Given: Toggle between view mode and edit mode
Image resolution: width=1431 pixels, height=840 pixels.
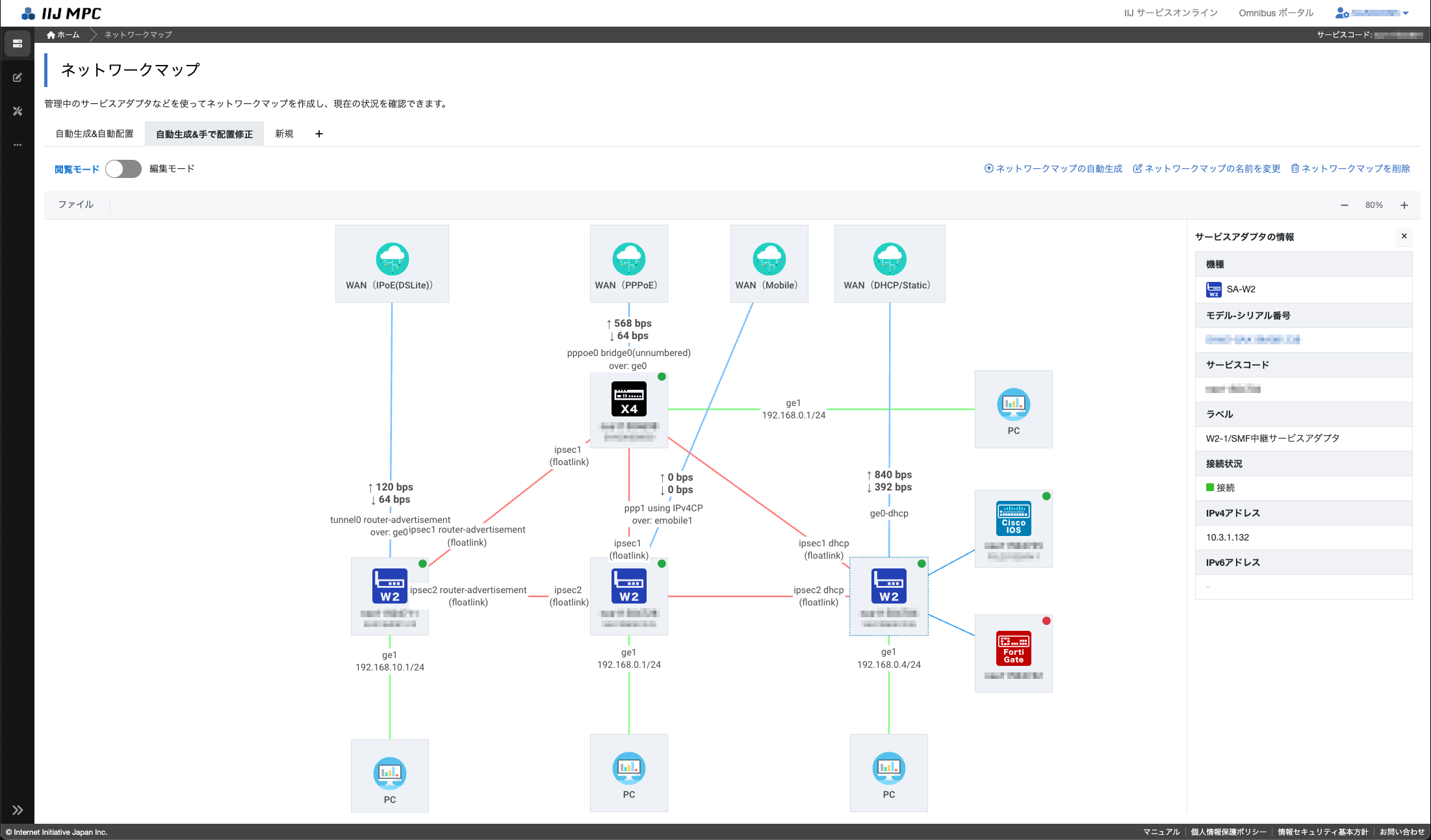Looking at the screenshot, I should coord(123,169).
